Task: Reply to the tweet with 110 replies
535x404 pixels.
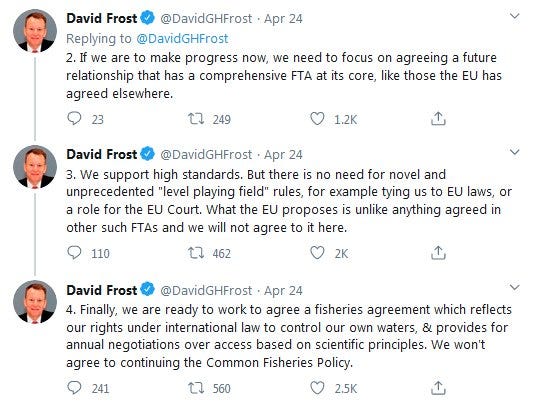Action: pos(74,253)
